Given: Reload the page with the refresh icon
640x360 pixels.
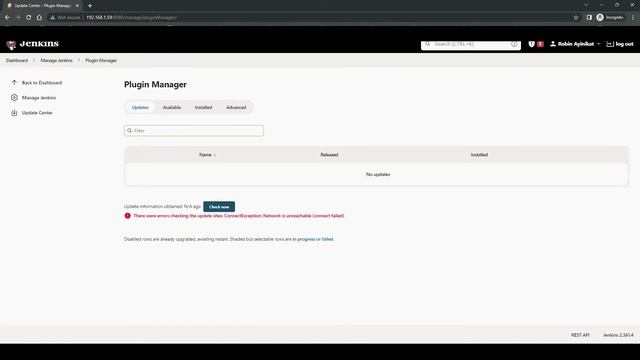Looking at the screenshot, I should pyautogui.click(x=29, y=18).
